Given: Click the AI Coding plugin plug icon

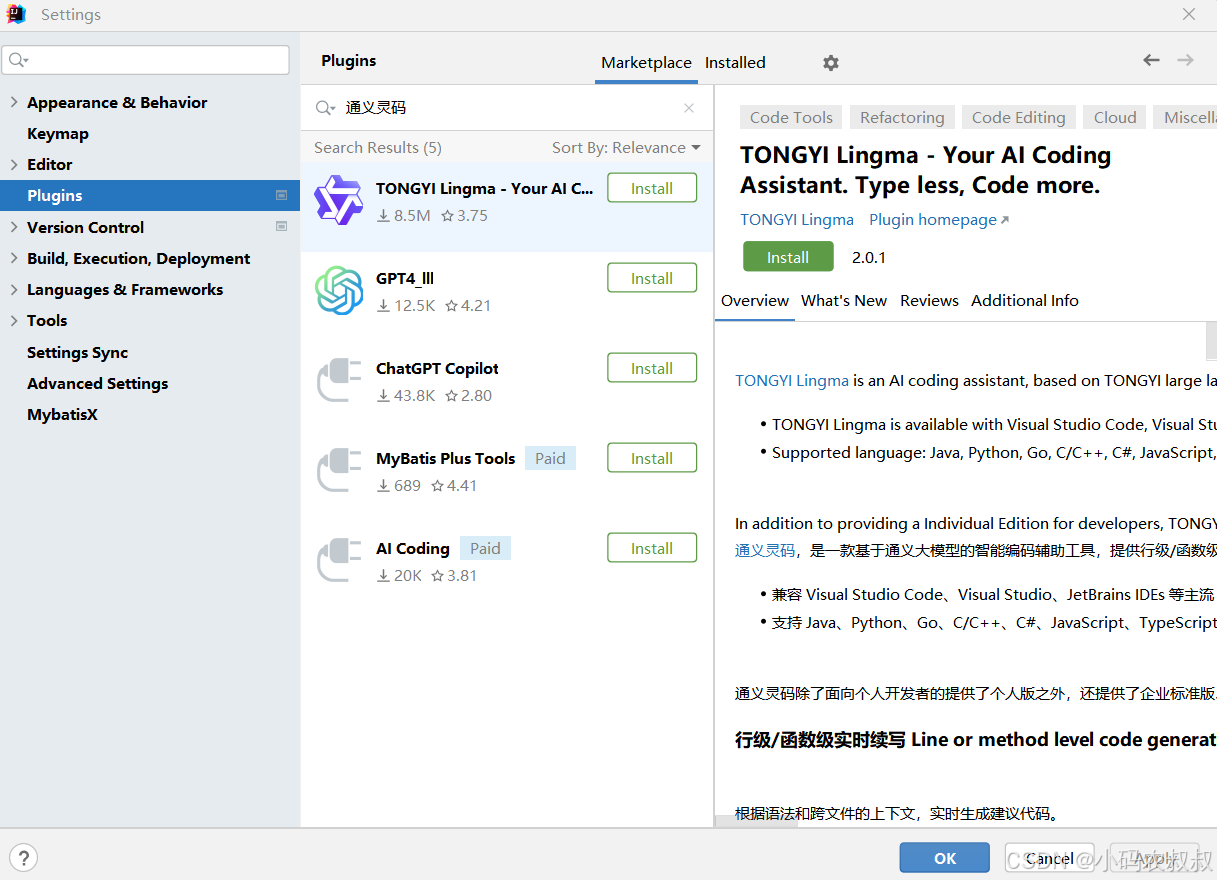Looking at the screenshot, I should pyautogui.click(x=338, y=560).
